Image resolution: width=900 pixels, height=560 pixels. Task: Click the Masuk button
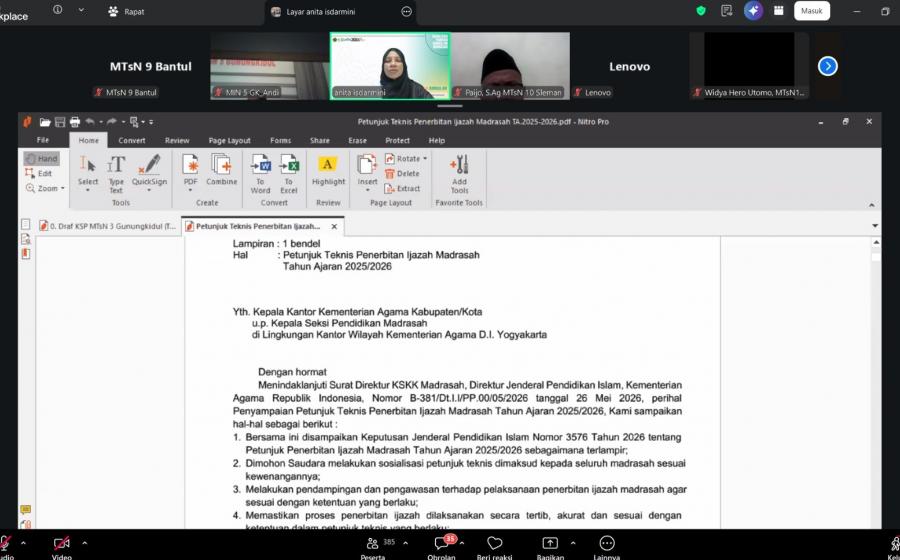pos(812,11)
